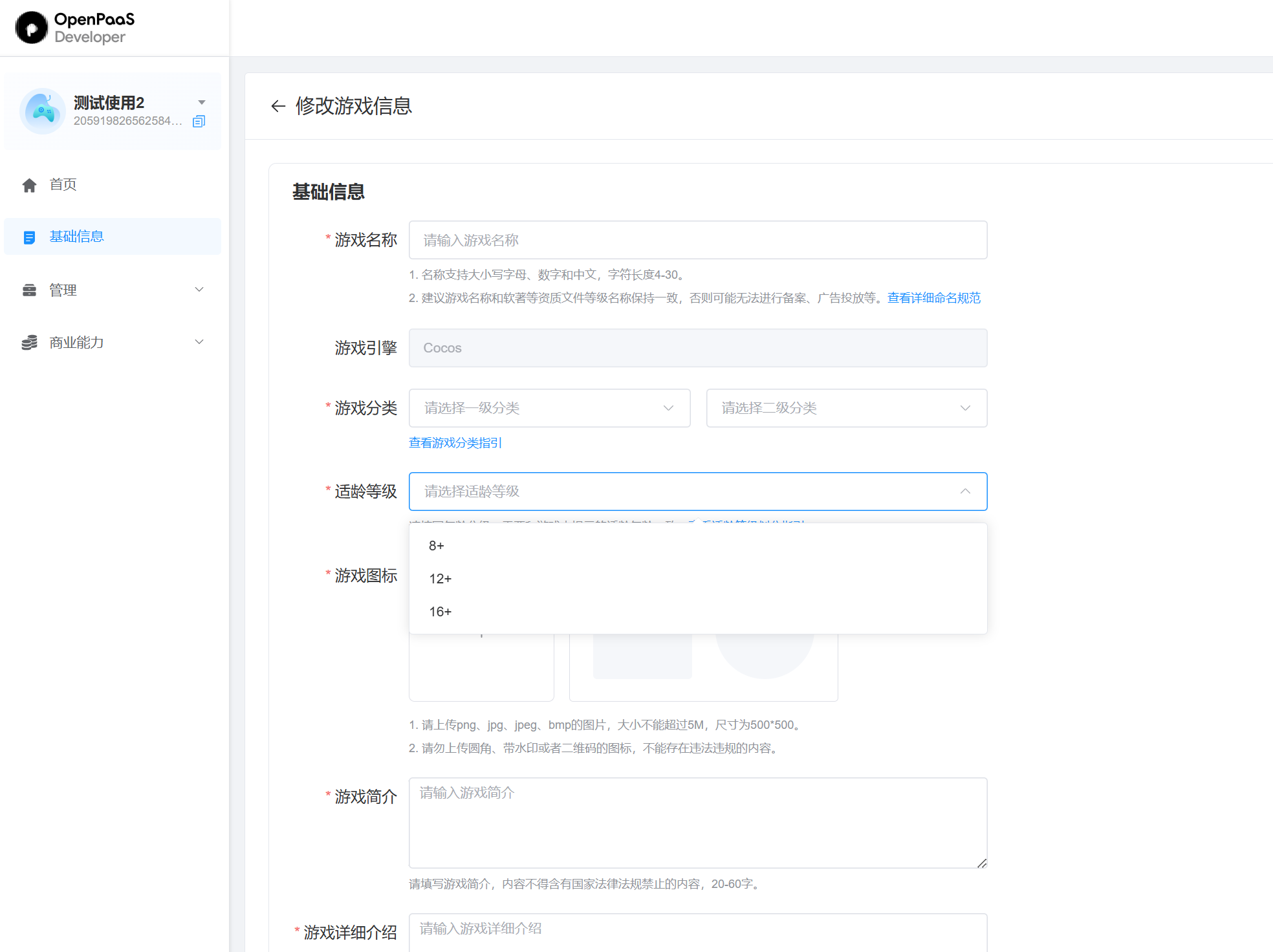Open the 查看游戏分类指引 link

point(455,443)
